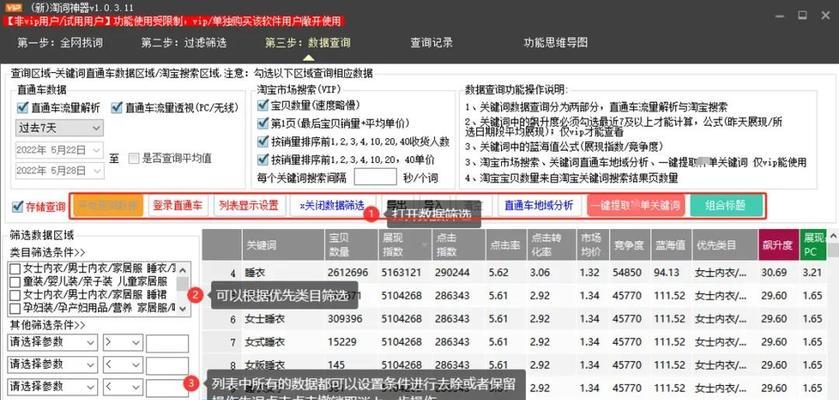The image size is (839, 400).
Task: Enable 是否查询平均值 checkbox
Action: [134, 158]
